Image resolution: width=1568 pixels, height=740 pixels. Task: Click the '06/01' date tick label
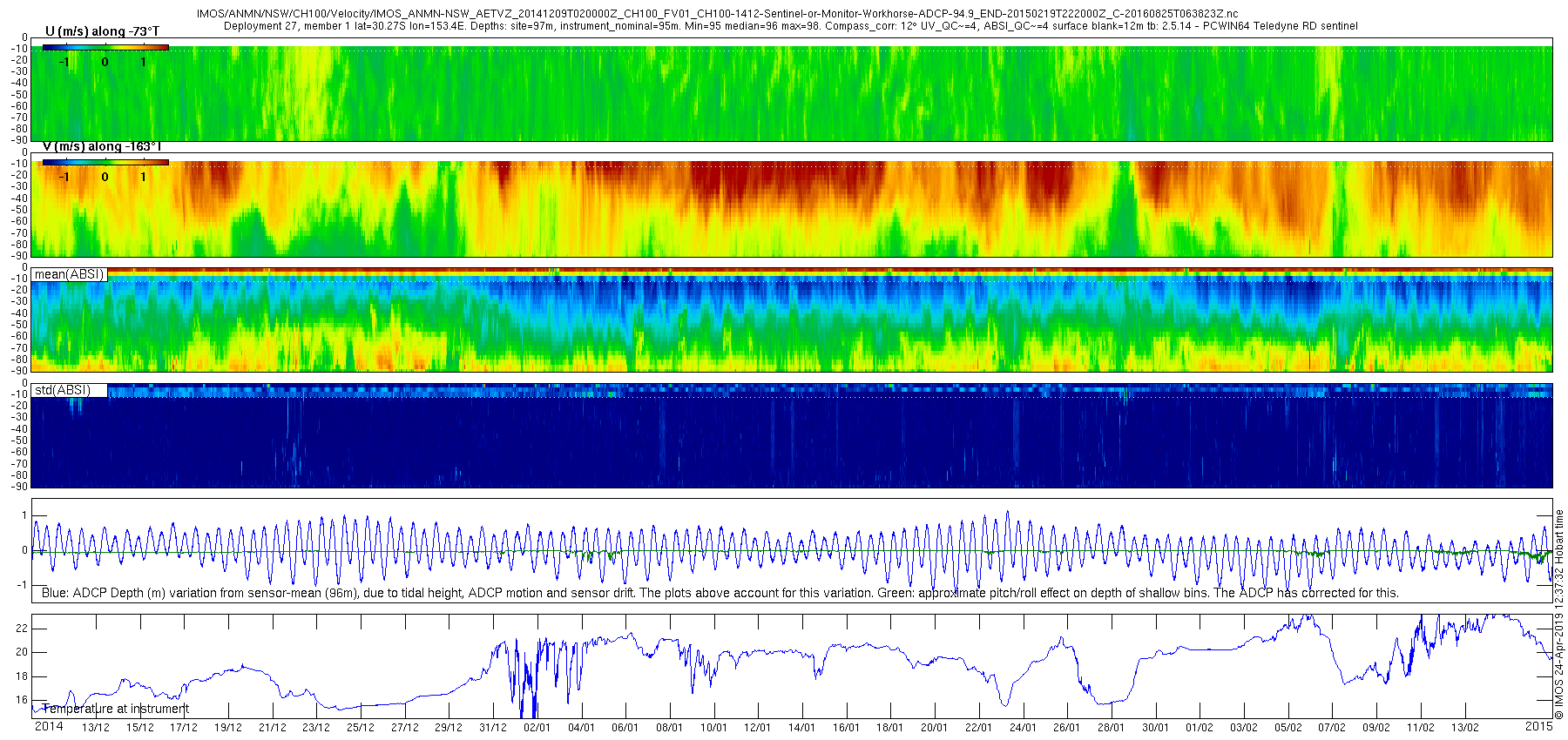[x=625, y=728]
